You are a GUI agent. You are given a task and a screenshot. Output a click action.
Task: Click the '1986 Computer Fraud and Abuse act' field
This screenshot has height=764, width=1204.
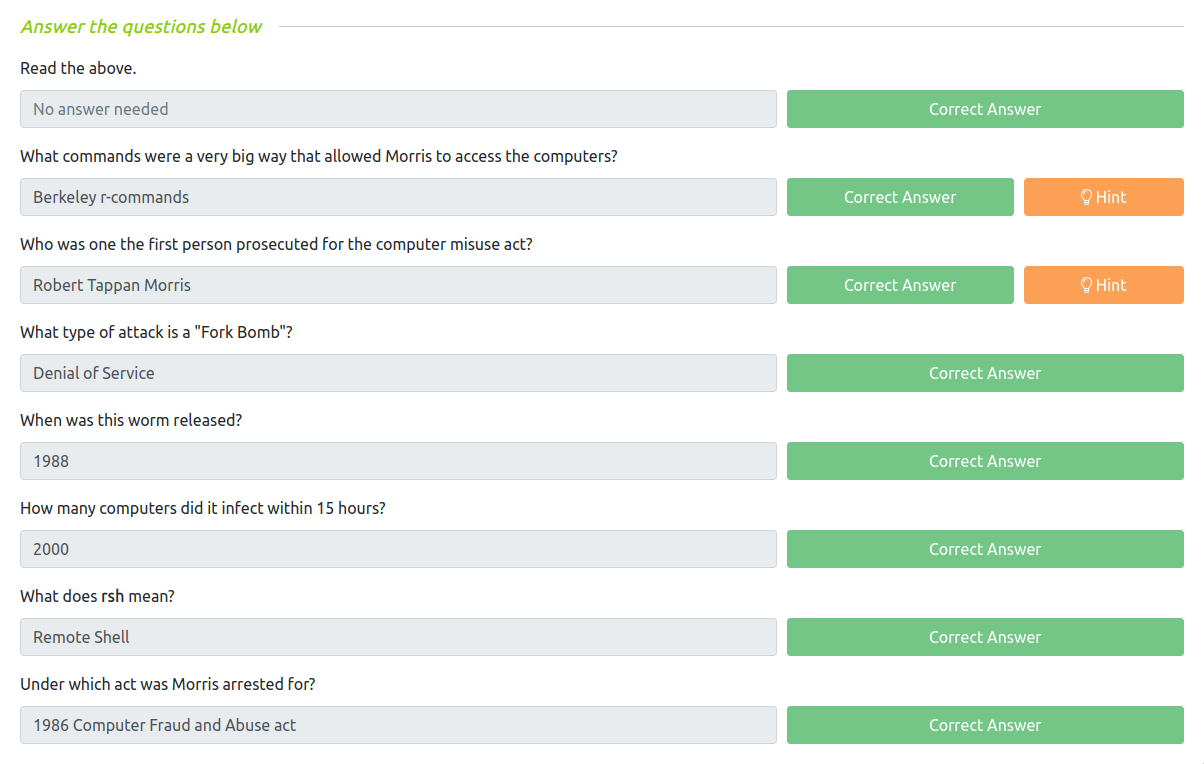coord(398,725)
